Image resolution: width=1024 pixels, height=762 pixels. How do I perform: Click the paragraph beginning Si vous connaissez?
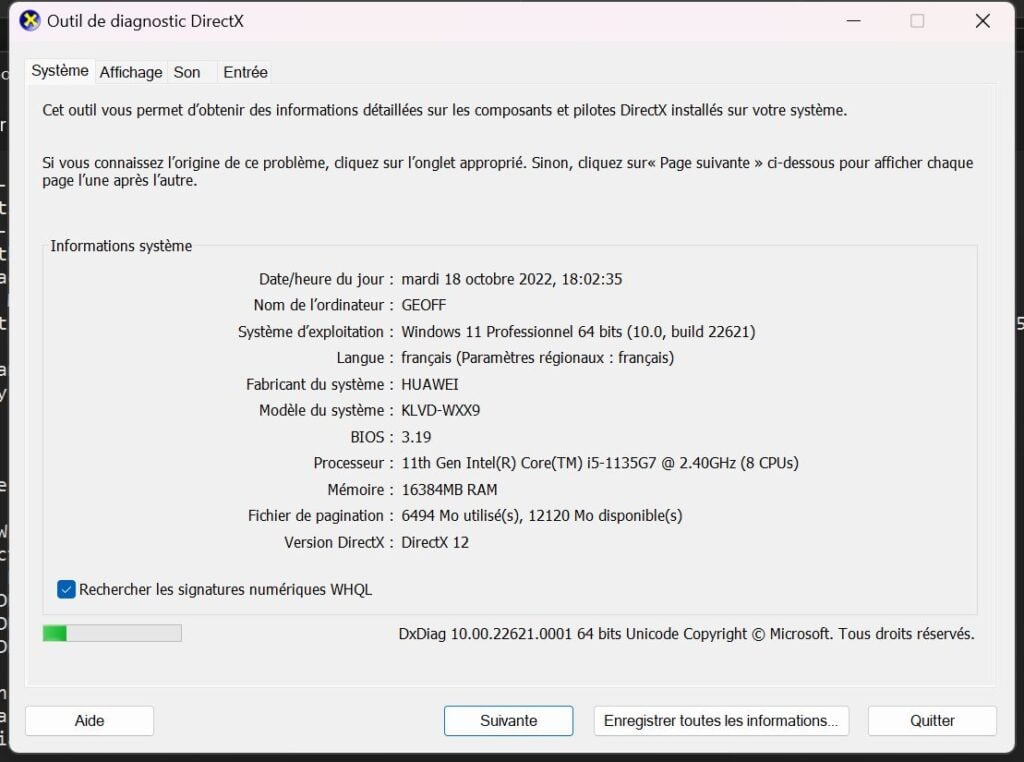[x=508, y=172]
